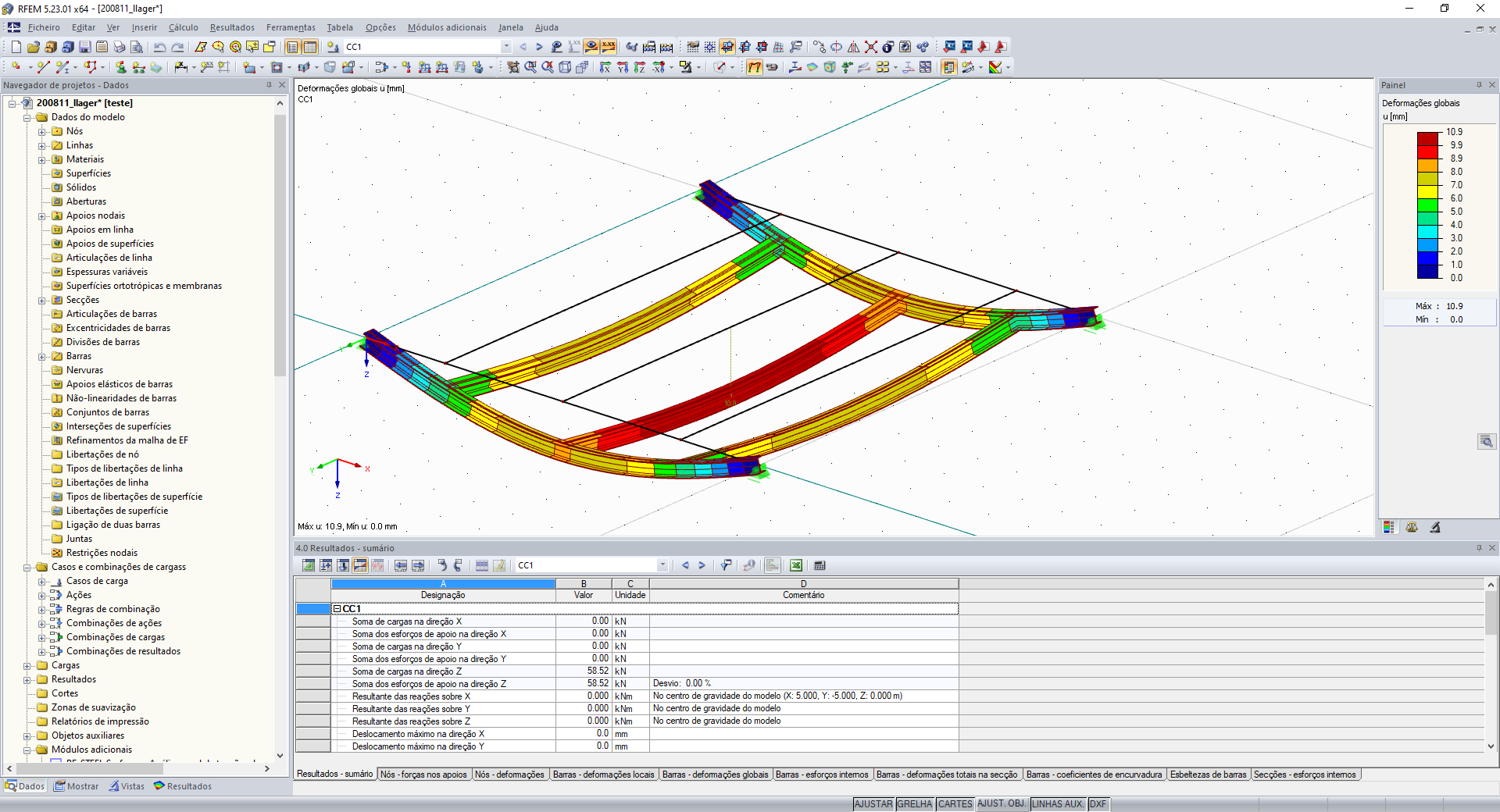Open the display factors tab in the Painel

(1412, 527)
